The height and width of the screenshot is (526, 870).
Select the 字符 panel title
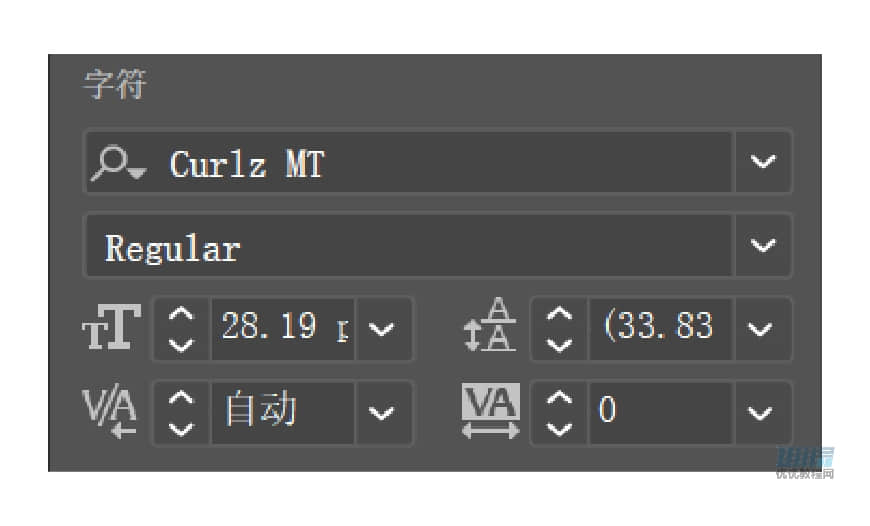[x=115, y=84]
